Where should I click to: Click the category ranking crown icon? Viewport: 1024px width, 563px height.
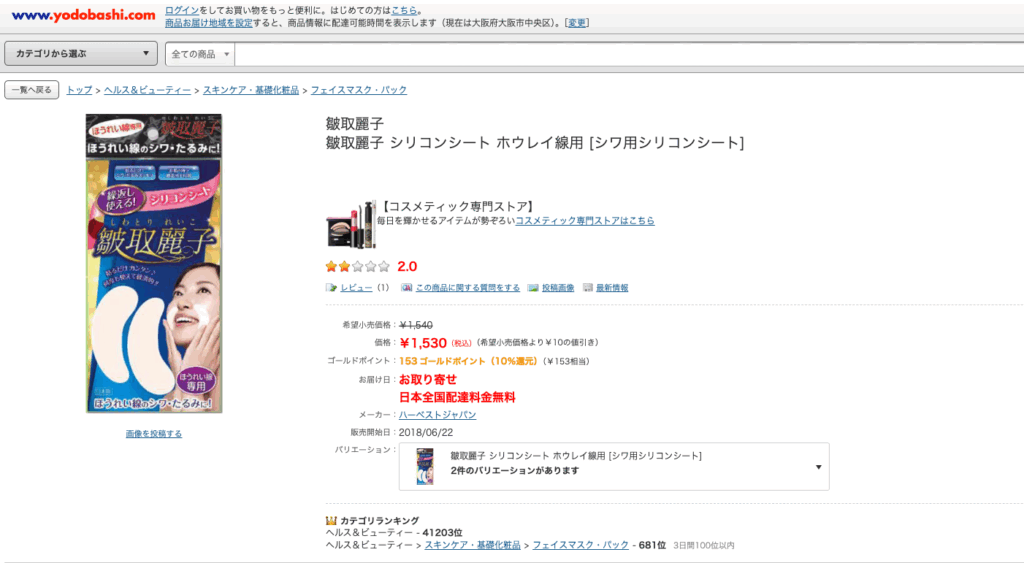coord(331,521)
